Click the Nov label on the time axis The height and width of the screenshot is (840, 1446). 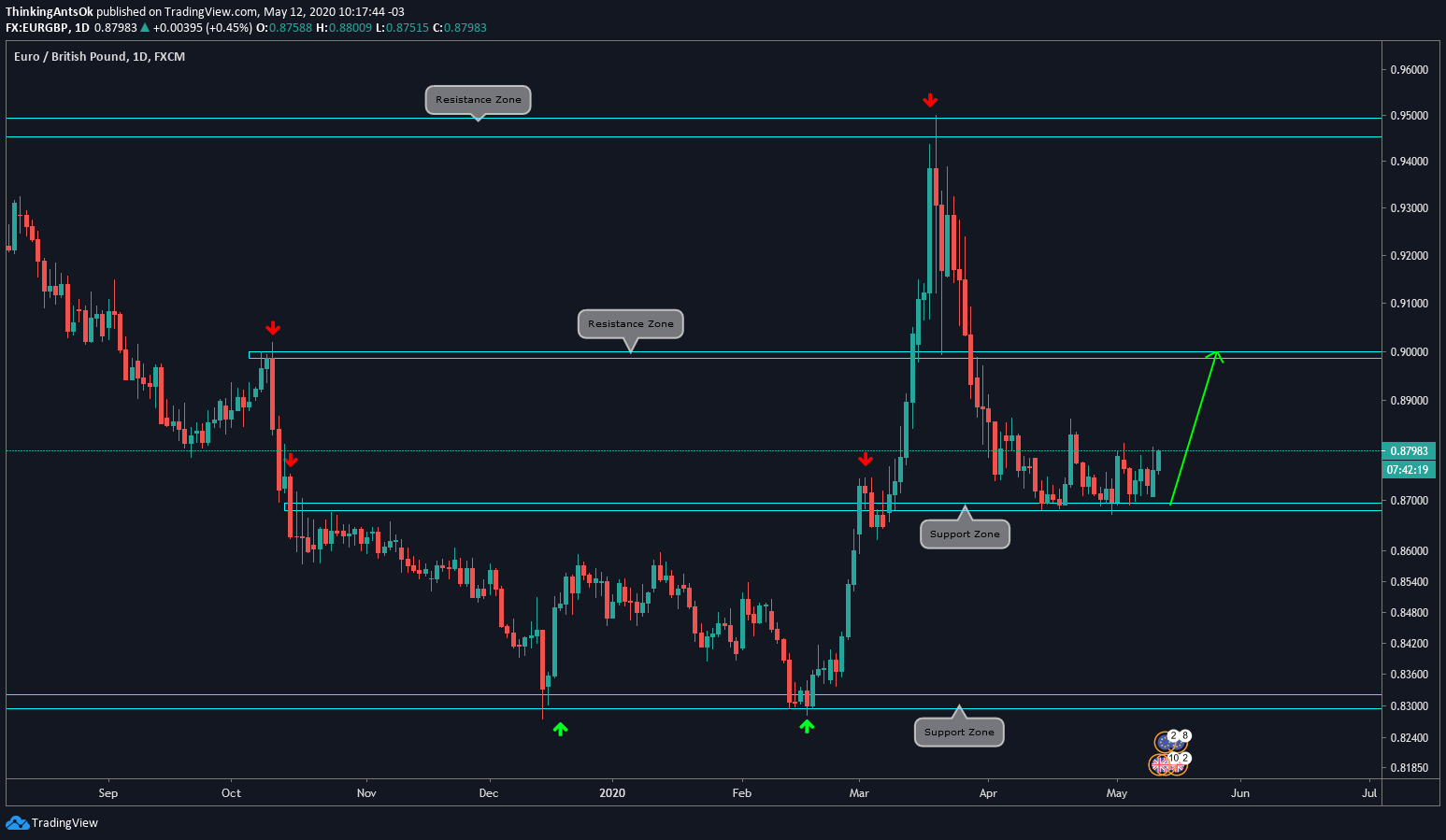tap(366, 793)
